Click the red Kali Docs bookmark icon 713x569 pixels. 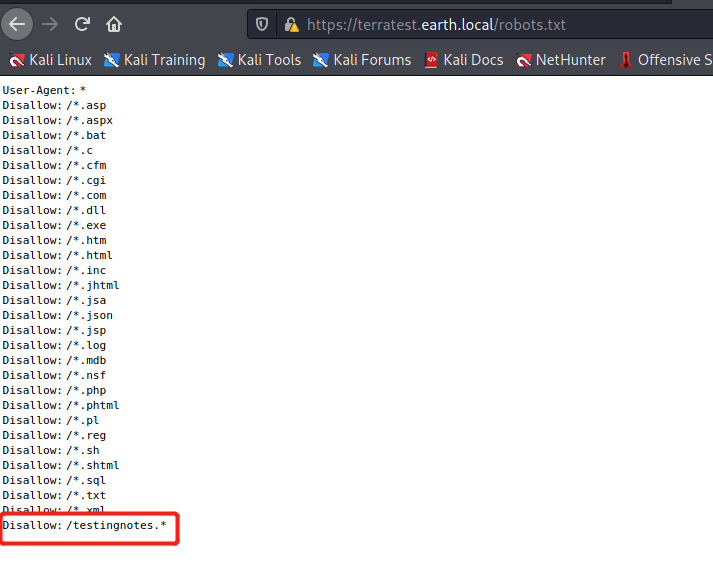431,60
